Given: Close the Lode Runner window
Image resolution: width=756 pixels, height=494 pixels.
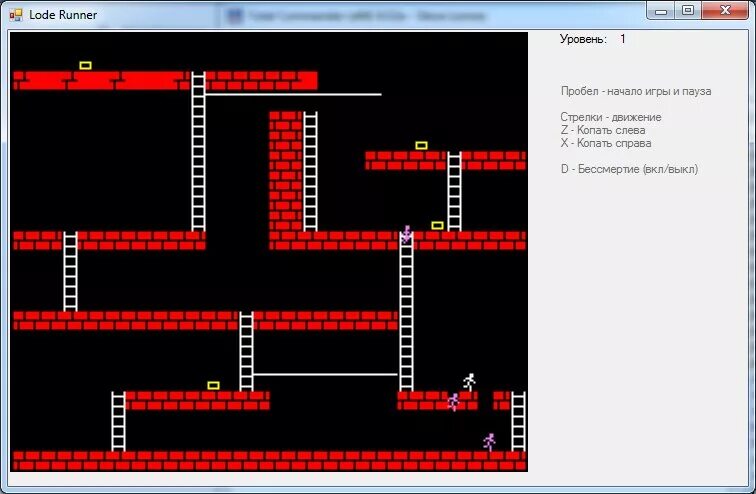Looking at the screenshot, I should tap(725, 11).
